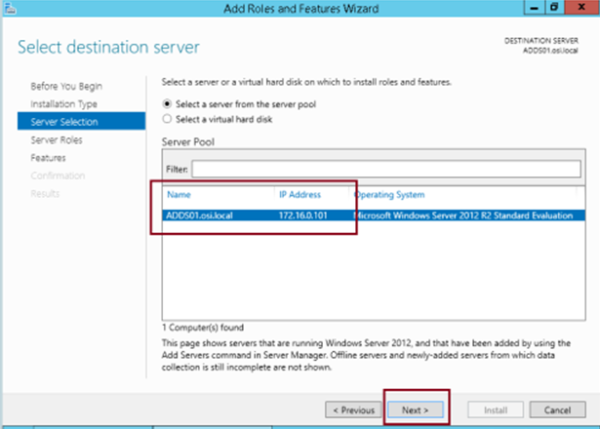This screenshot has height=429, width=600.
Task: Click the wizard icon in the title bar
Action: click(x=11, y=8)
